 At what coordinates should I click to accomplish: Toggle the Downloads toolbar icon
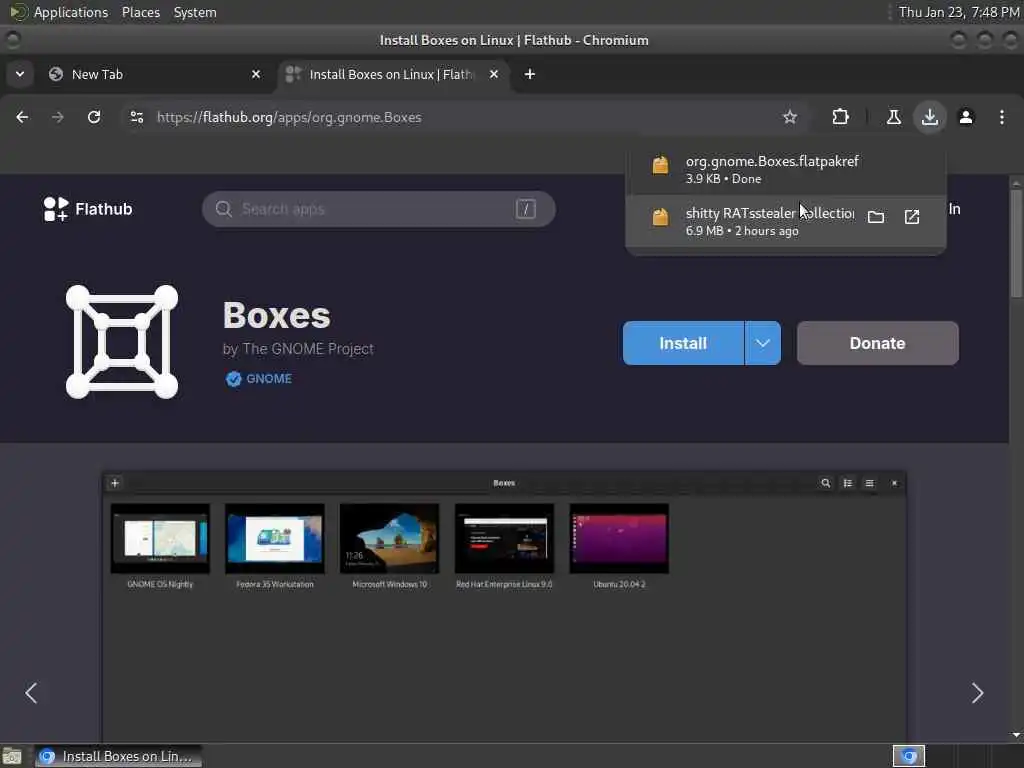click(929, 117)
